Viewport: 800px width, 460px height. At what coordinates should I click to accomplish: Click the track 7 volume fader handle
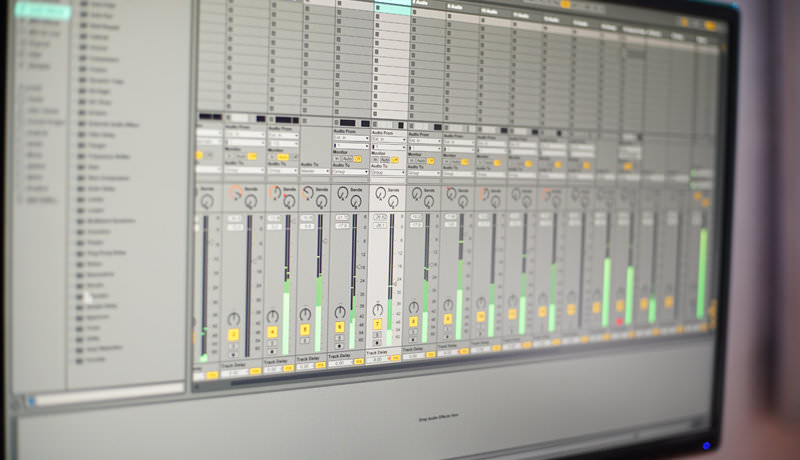(x=396, y=282)
